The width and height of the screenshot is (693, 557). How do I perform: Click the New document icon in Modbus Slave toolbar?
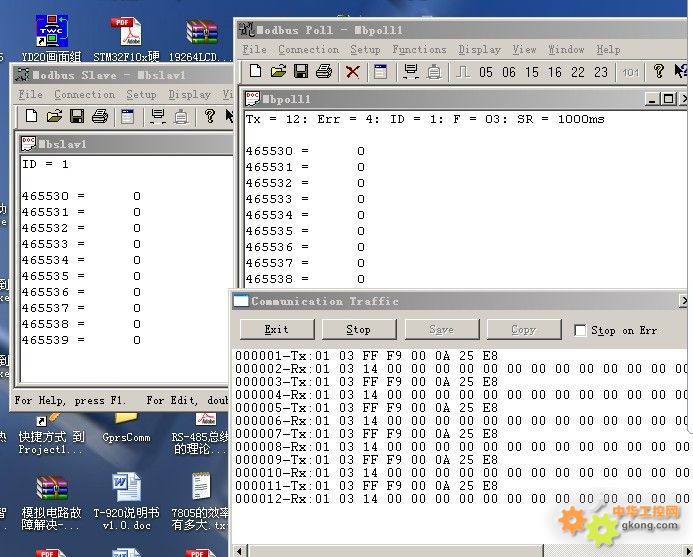tap(31, 116)
